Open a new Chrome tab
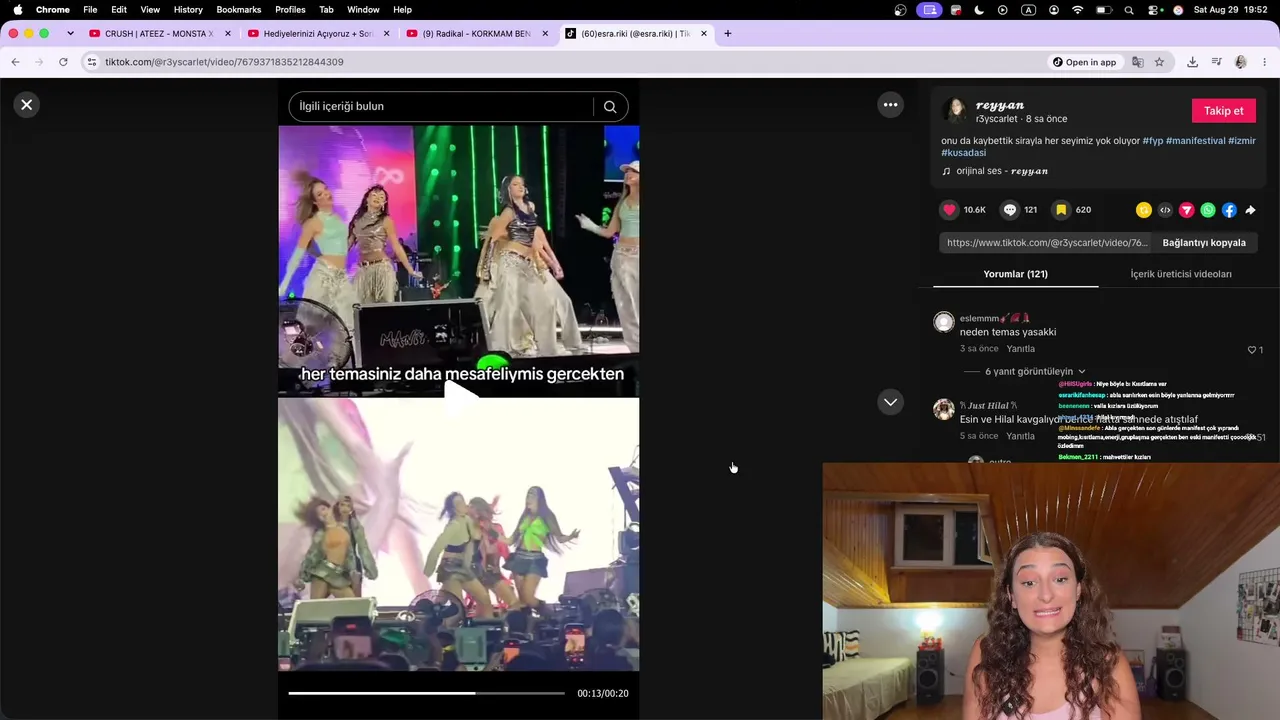Viewport: 1280px width, 720px height. coord(728,34)
